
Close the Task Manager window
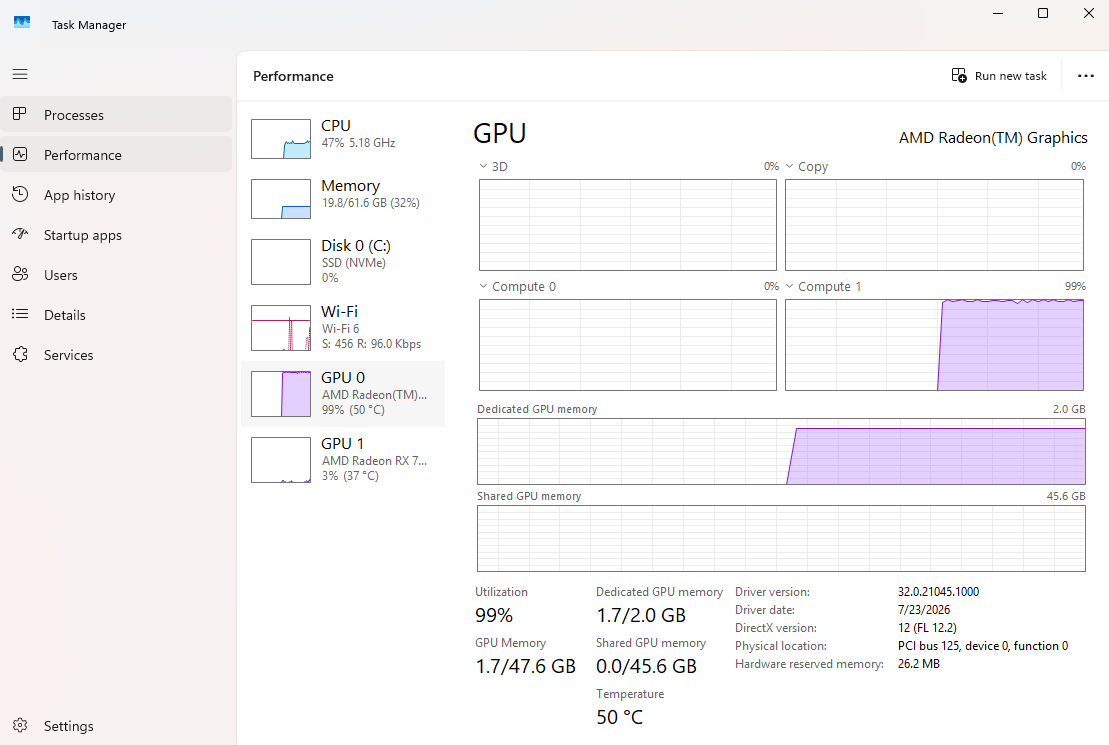pos(1088,13)
